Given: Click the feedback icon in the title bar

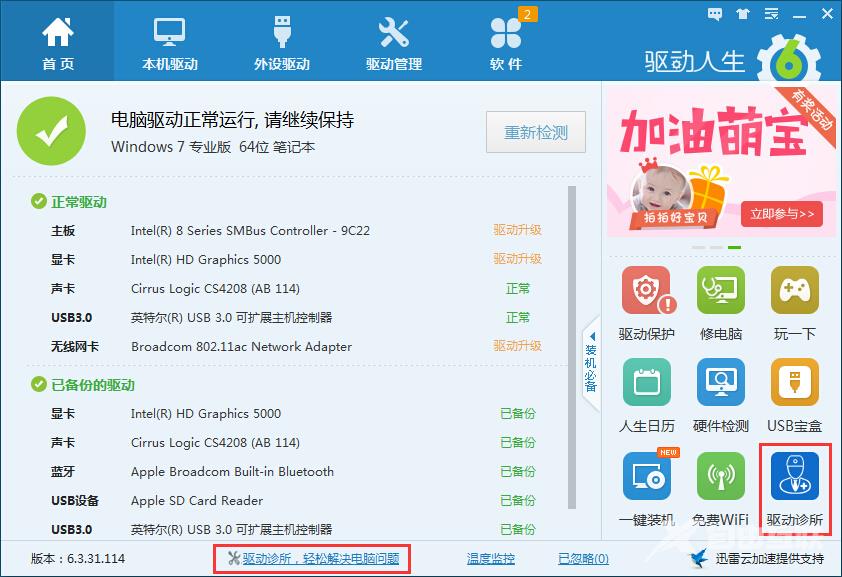Looking at the screenshot, I should [x=713, y=14].
